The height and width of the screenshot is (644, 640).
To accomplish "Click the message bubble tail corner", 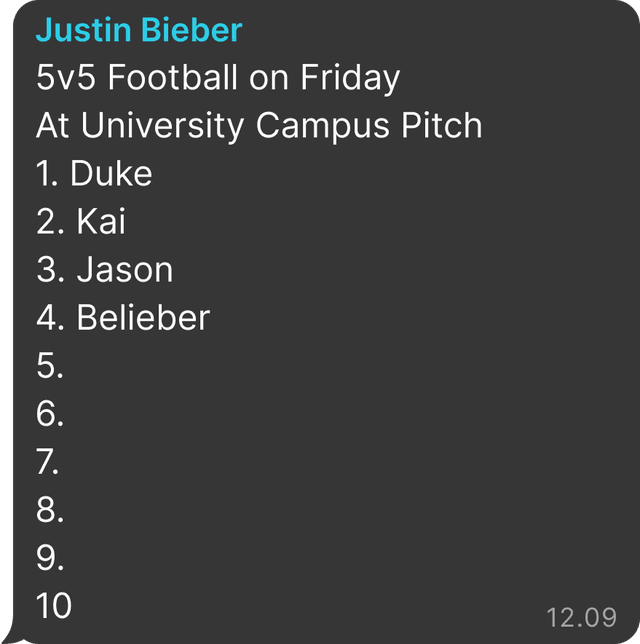I will [x=12, y=636].
